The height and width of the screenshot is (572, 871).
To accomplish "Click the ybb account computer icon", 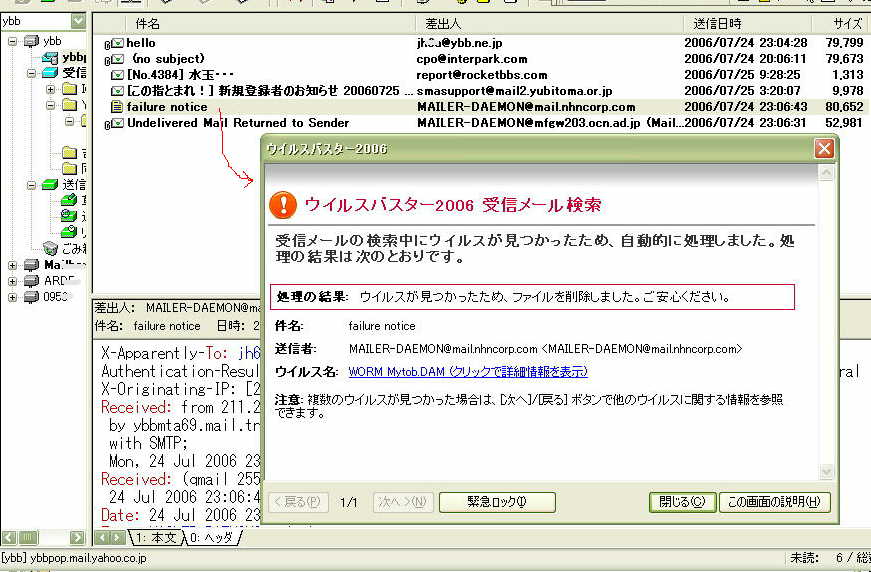I will 31,41.
